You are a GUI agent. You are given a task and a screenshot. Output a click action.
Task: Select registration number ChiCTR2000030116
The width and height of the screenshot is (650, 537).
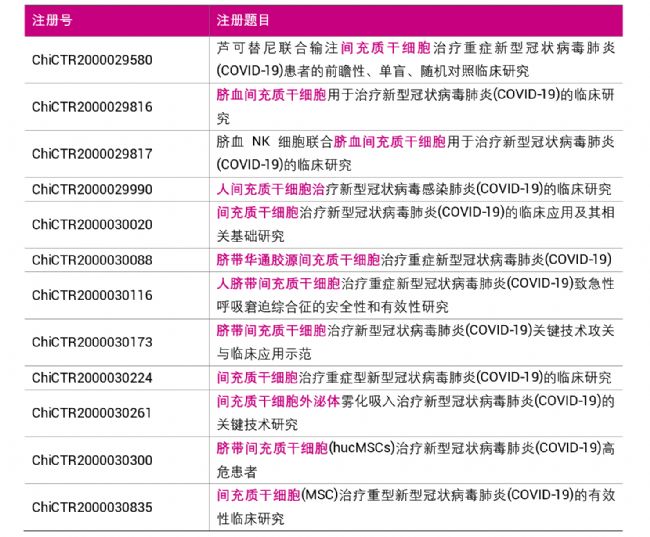pyautogui.click(x=92, y=295)
